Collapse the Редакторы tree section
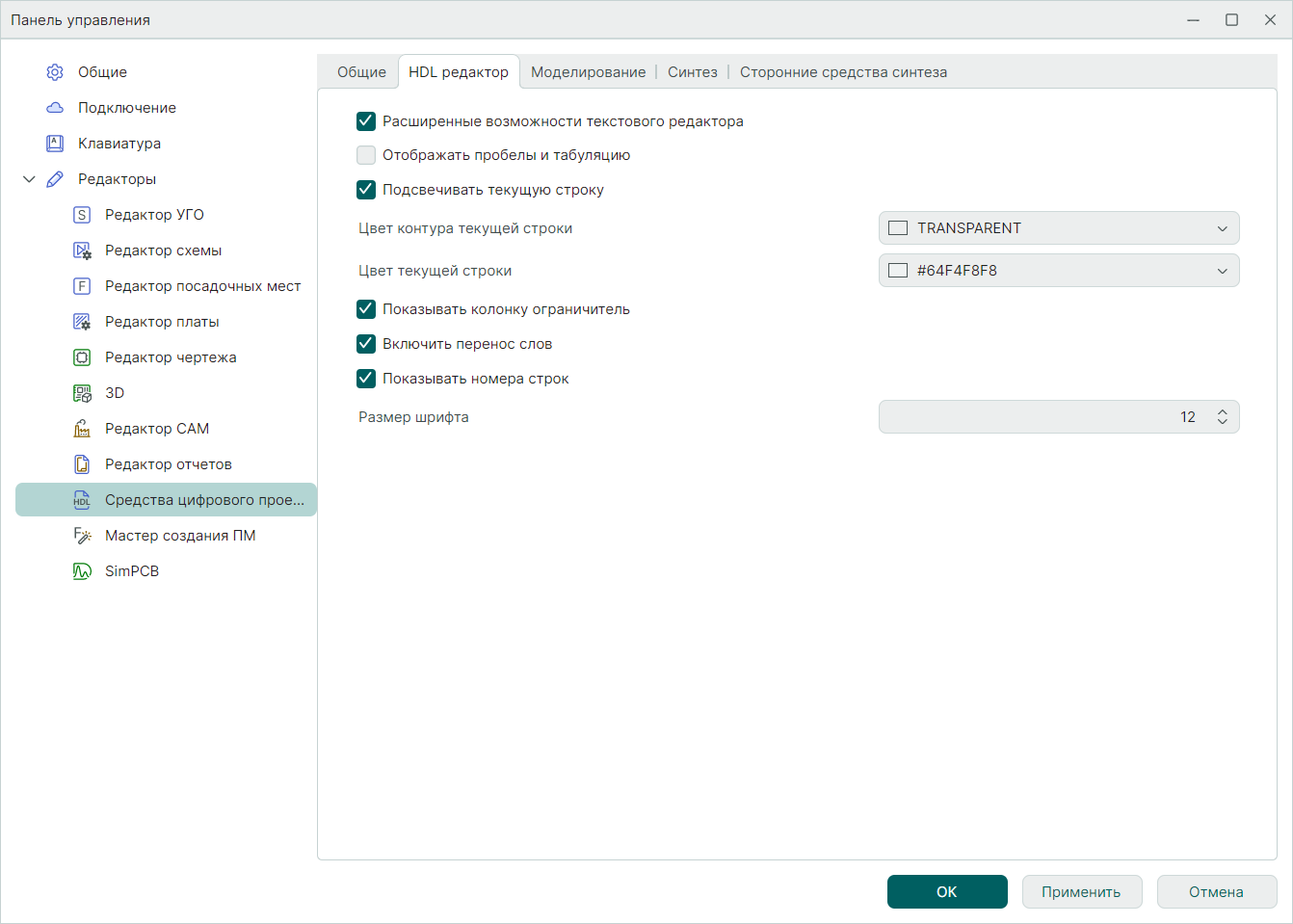This screenshot has width=1293, height=924. 29,179
